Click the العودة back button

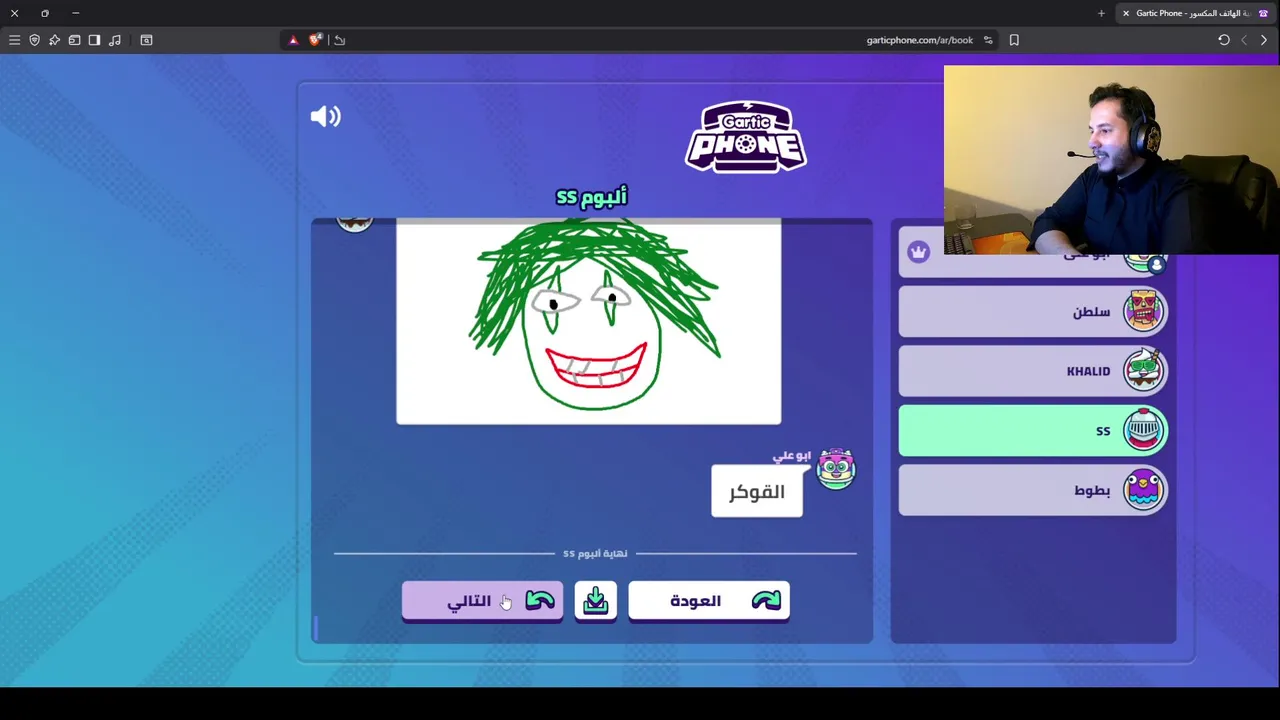click(709, 601)
